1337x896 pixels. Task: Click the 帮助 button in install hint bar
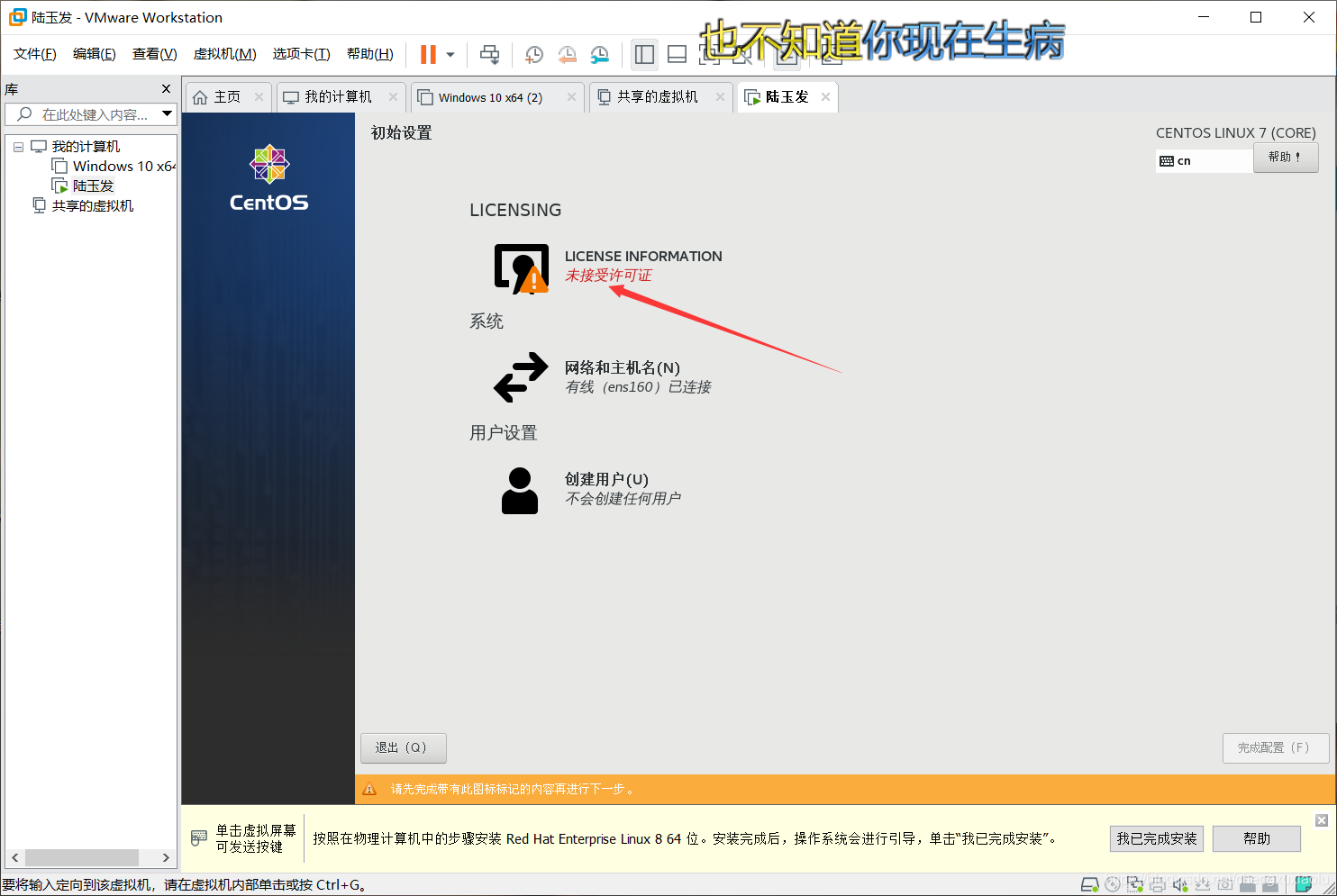click(1257, 838)
